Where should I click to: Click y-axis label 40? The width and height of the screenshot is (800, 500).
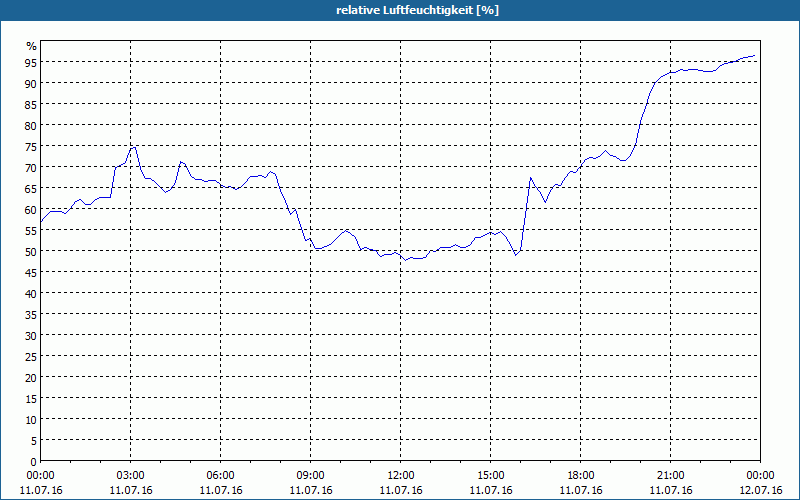[31, 294]
